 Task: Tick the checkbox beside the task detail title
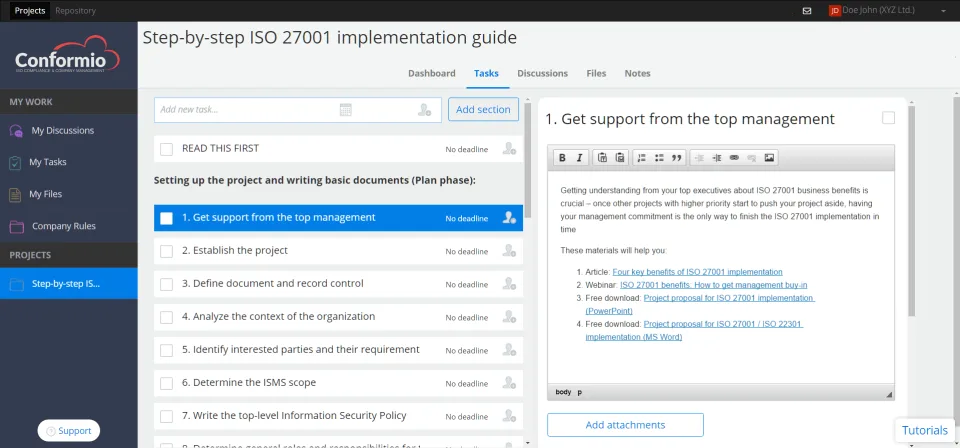888,118
